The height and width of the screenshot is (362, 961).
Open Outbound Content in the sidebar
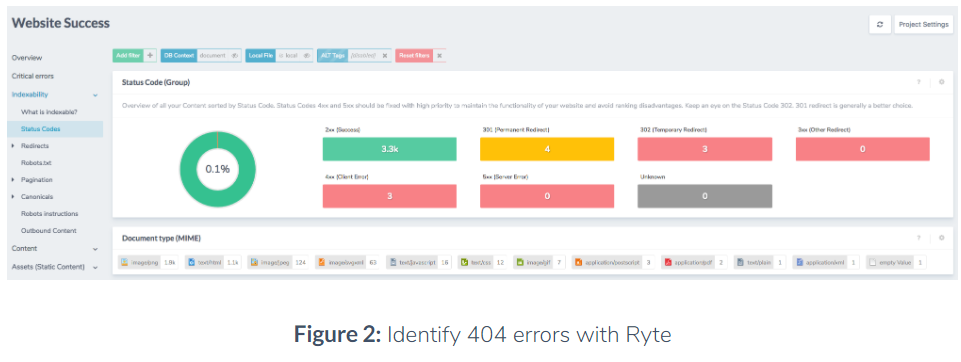[48, 231]
